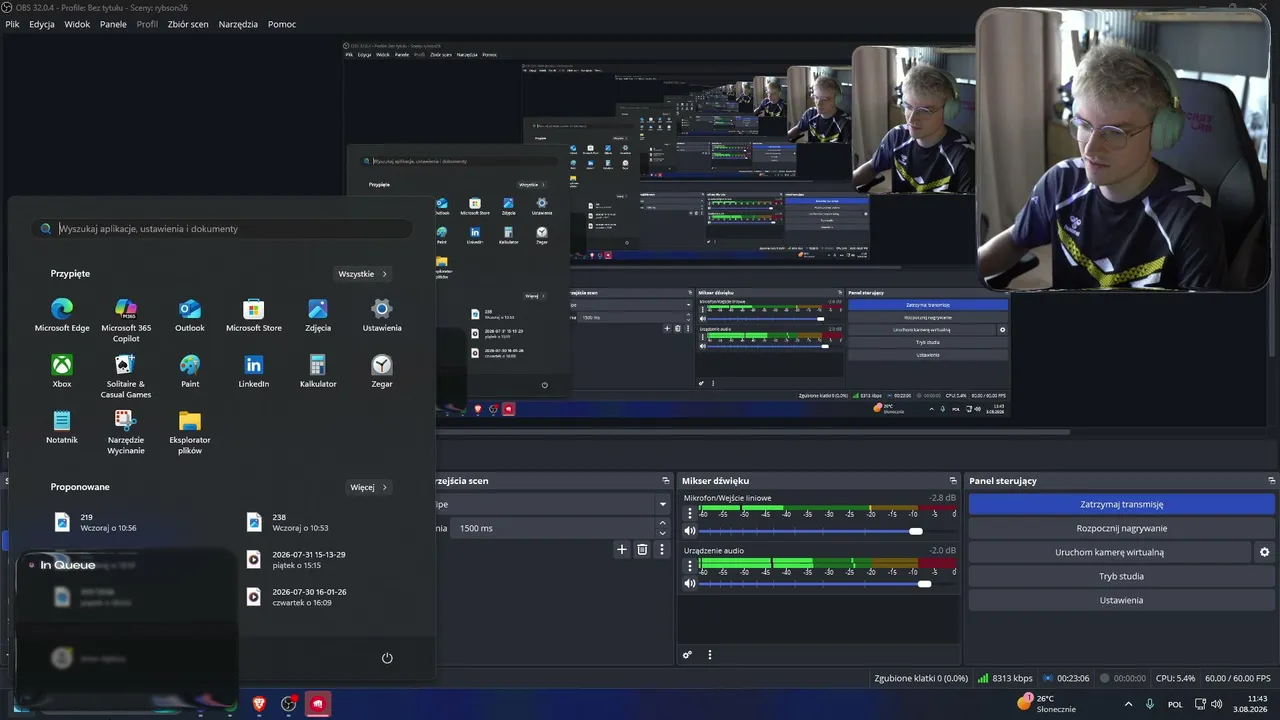Open the Zegar clock app

tap(382, 371)
